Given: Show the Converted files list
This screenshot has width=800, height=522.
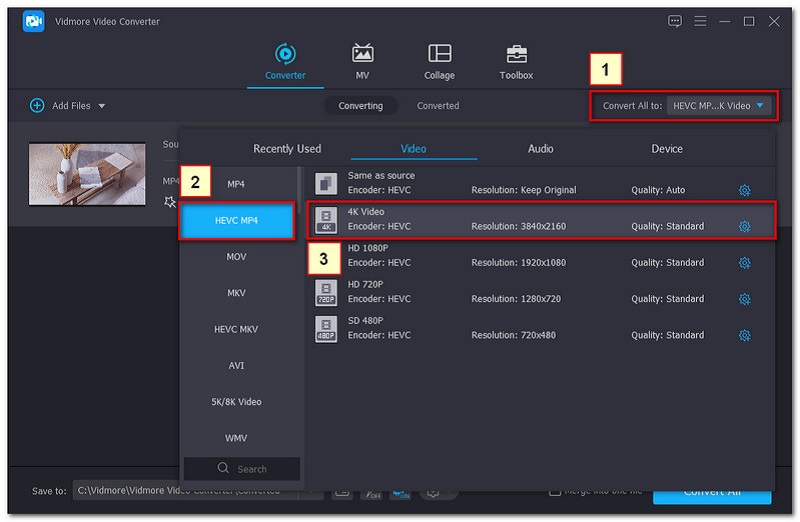Looking at the screenshot, I should (438, 105).
